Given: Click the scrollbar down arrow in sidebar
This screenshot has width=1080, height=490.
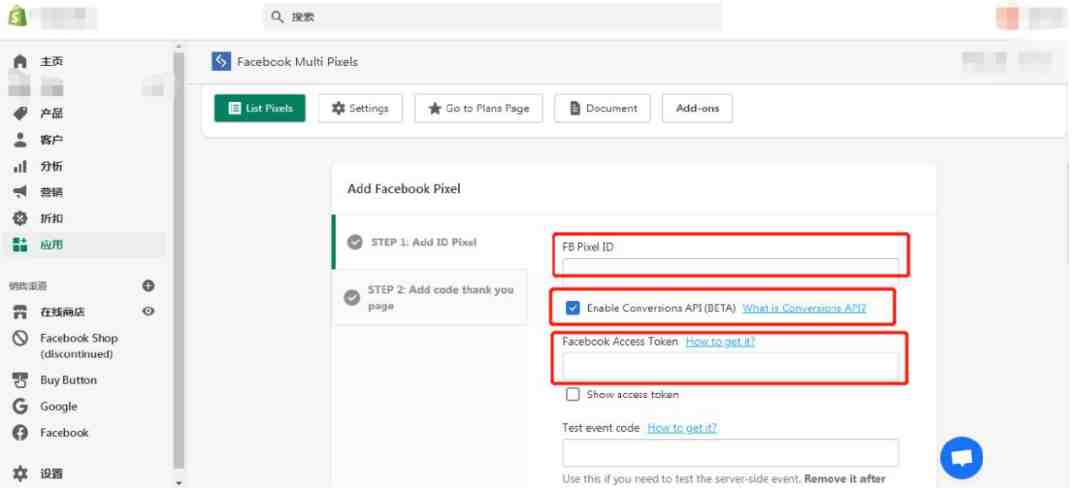Looking at the screenshot, I should pos(179,482).
